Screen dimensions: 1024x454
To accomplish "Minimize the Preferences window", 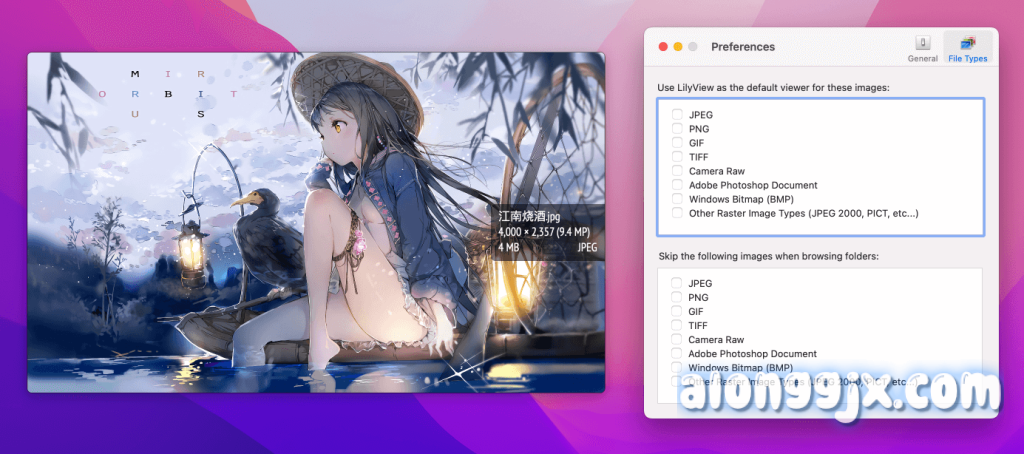I will [x=678, y=47].
